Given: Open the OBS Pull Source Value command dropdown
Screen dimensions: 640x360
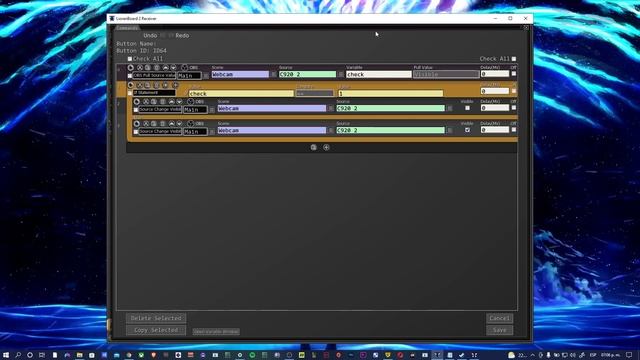Looking at the screenshot, I should (x=154, y=76).
